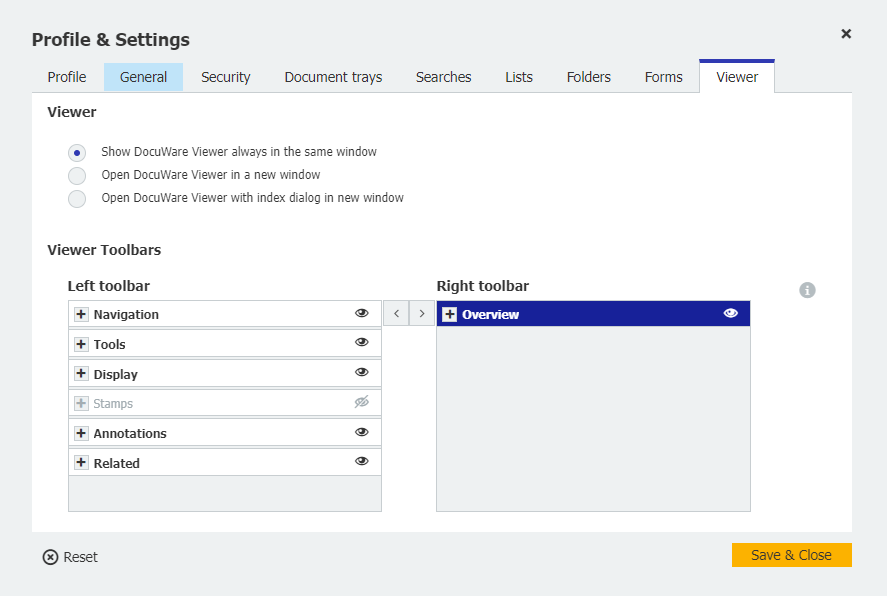Expand the Navigation toolbar group
This screenshot has width=887, height=596.
point(81,315)
